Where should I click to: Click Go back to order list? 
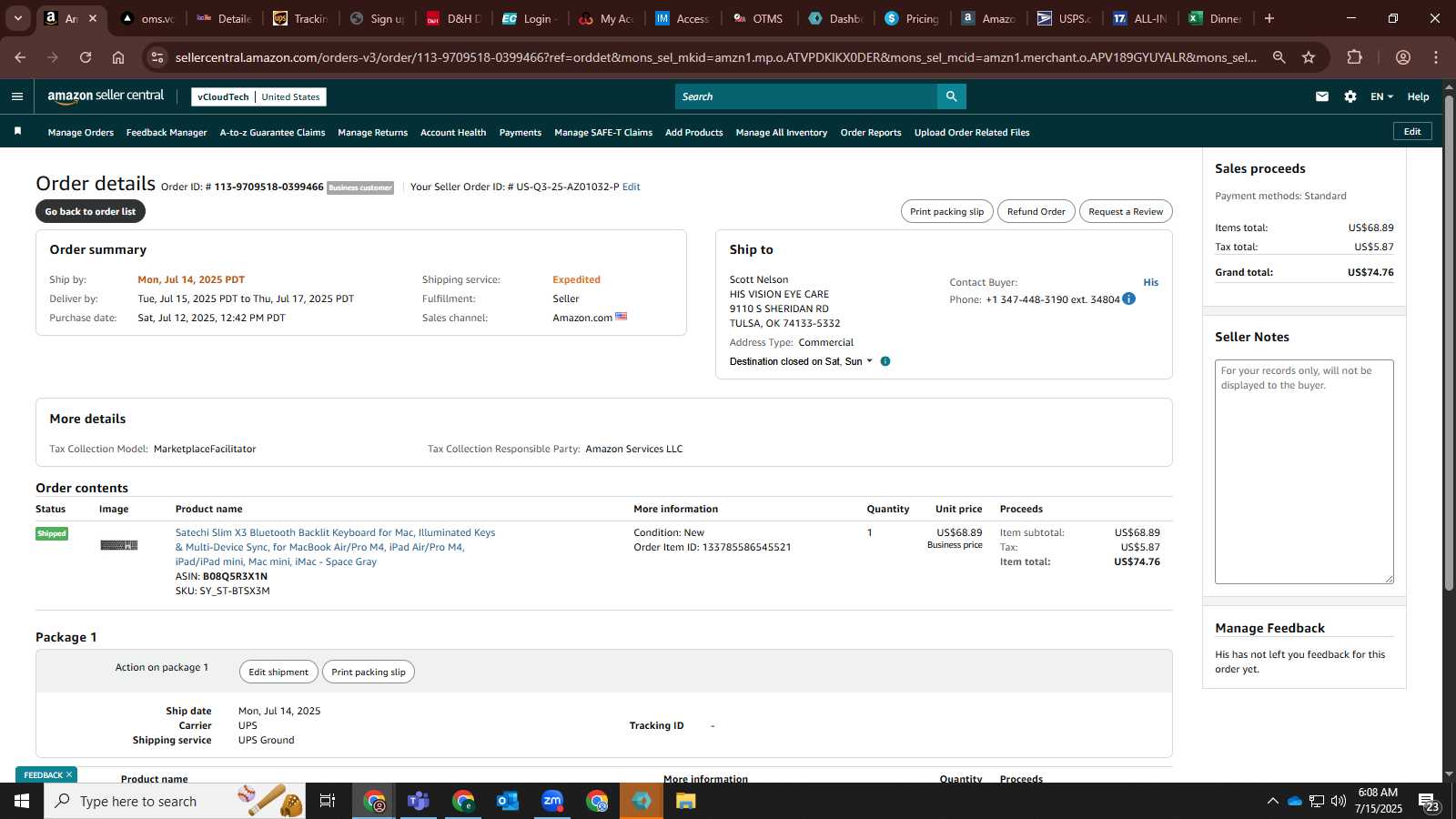click(x=90, y=211)
